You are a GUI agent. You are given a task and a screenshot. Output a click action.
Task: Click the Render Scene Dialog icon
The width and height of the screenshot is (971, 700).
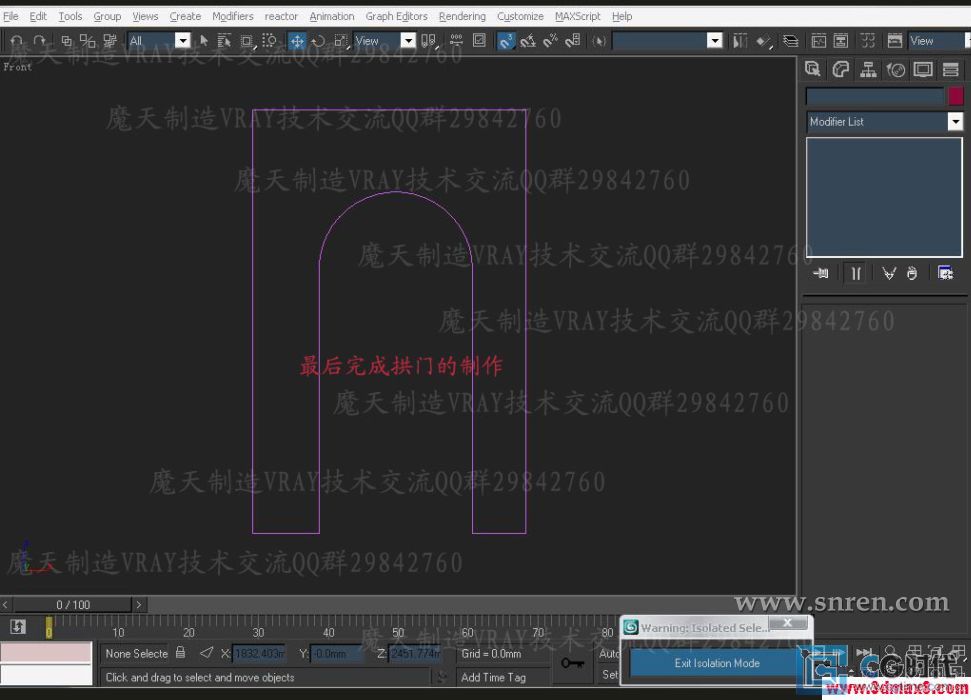pos(895,41)
